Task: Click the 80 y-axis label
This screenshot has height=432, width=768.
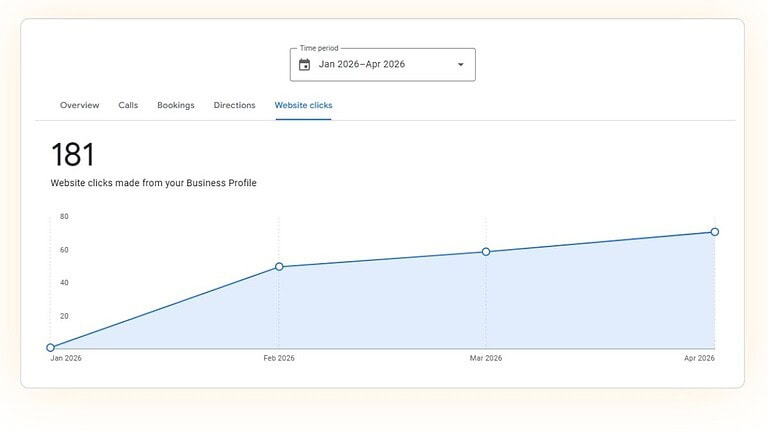Action: [x=64, y=216]
